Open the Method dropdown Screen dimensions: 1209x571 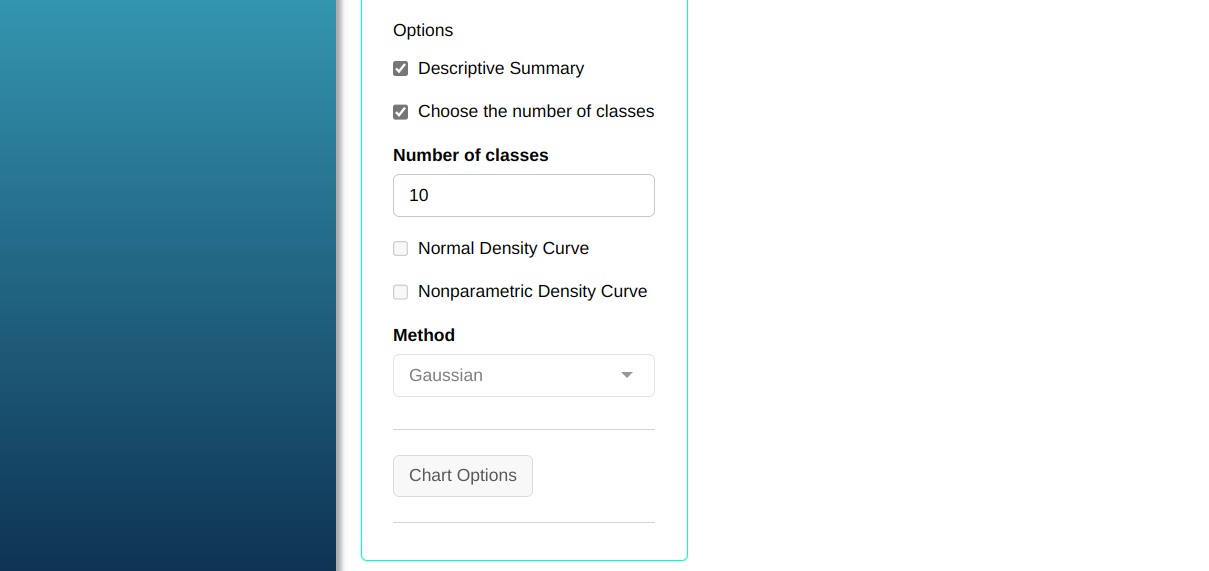(x=523, y=376)
